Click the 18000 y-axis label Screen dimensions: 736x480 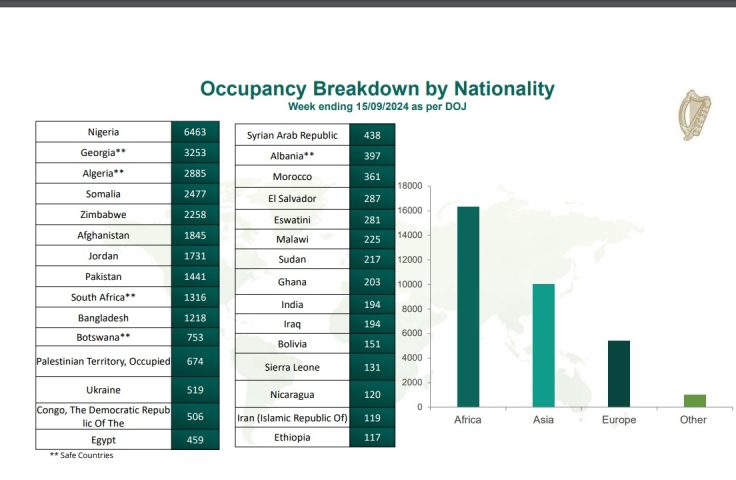click(x=411, y=186)
